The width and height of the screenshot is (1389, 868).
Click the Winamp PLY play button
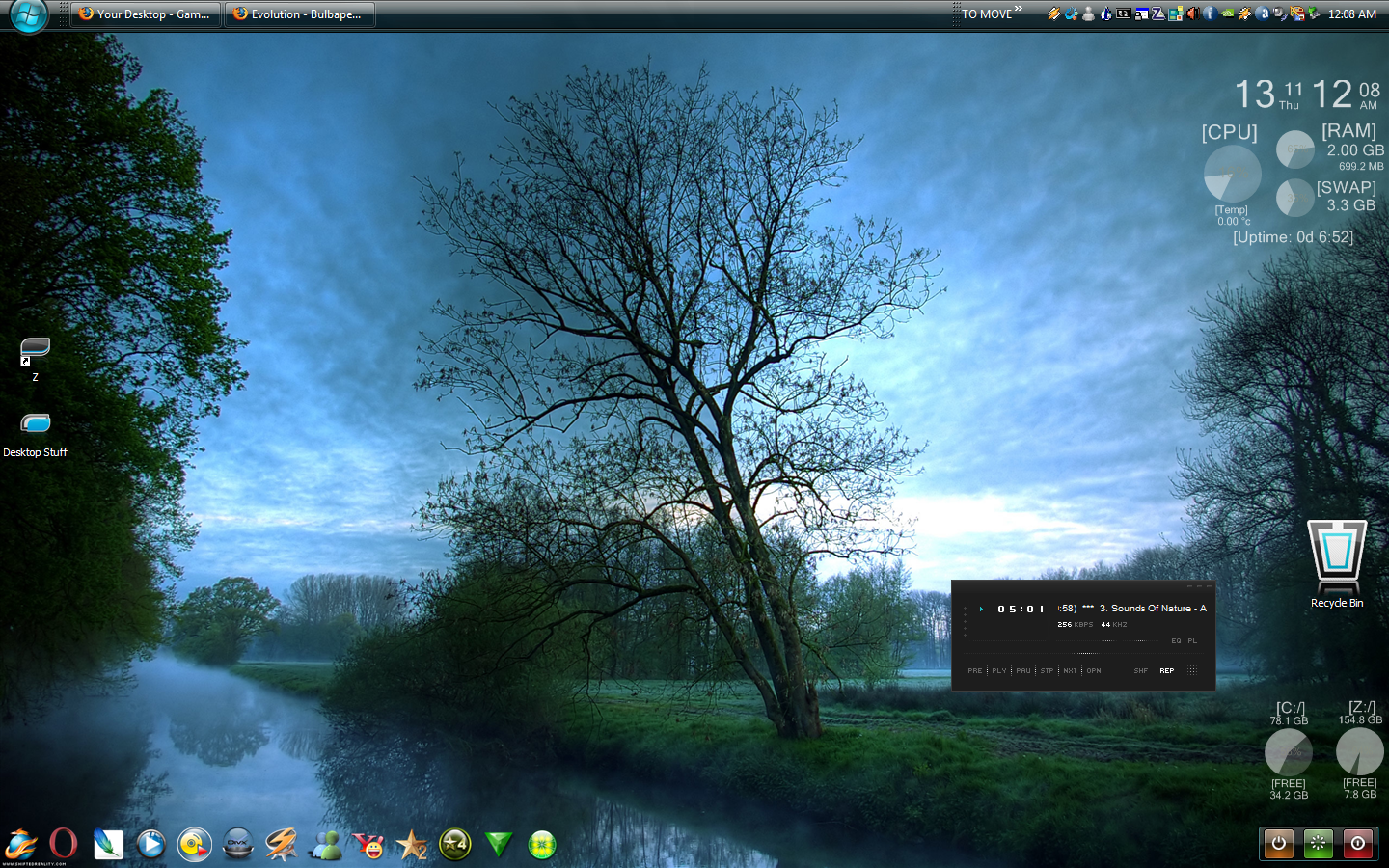coord(999,670)
